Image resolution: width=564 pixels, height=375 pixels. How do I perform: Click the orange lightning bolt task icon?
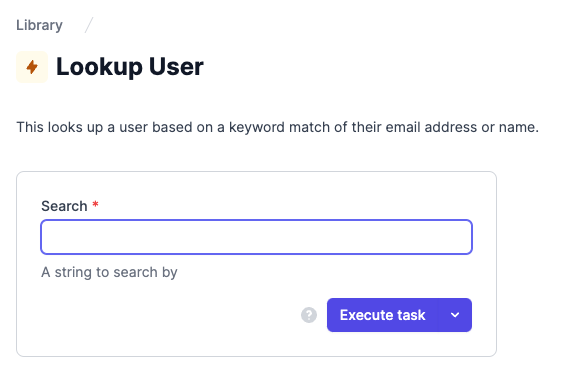pyautogui.click(x=32, y=67)
